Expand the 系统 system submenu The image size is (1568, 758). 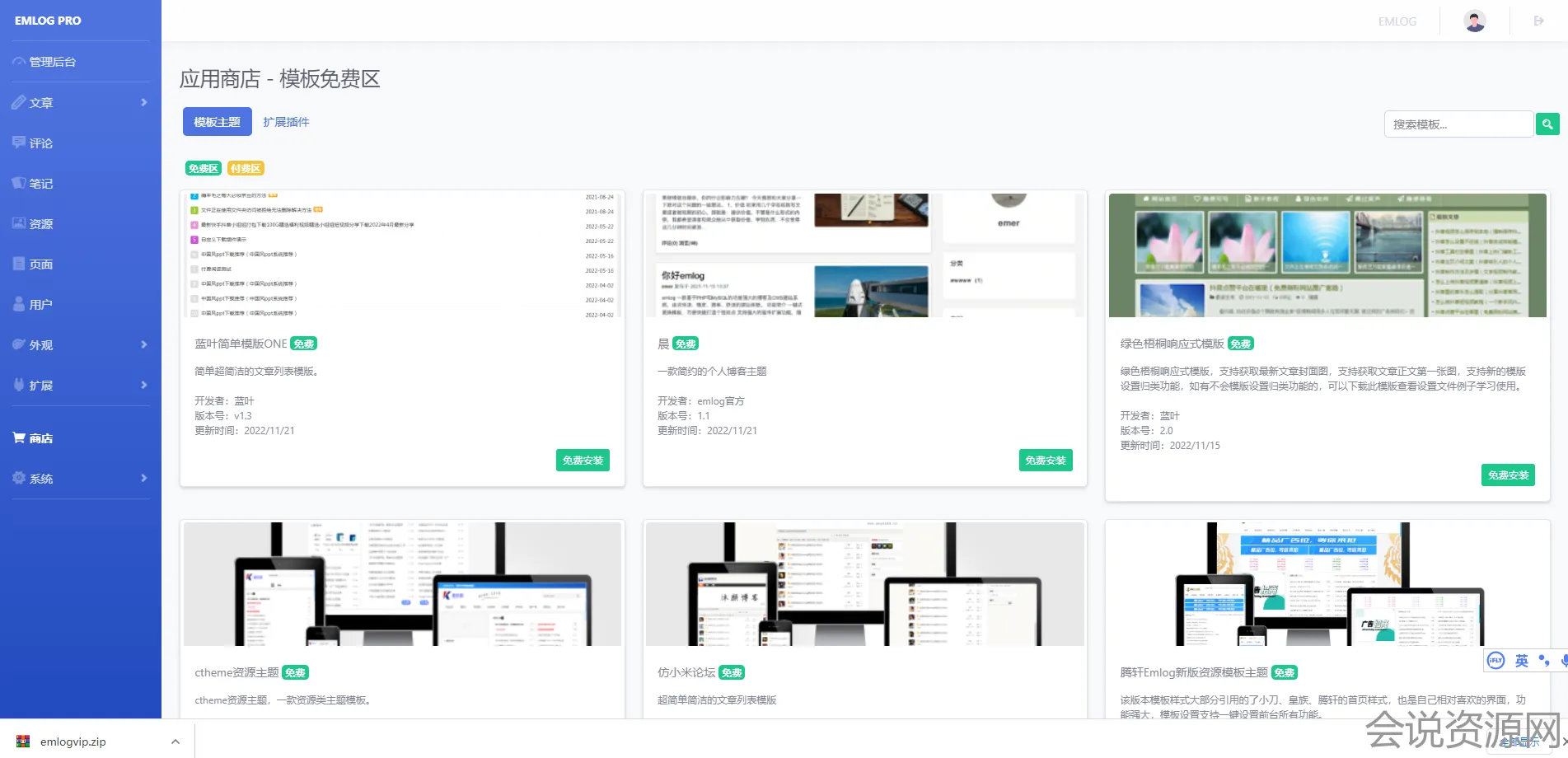(x=143, y=479)
